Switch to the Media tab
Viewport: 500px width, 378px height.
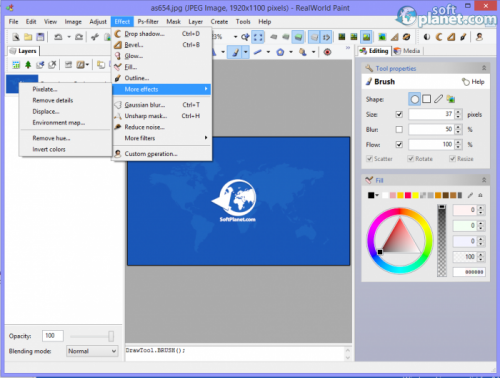click(x=408, y=51)
